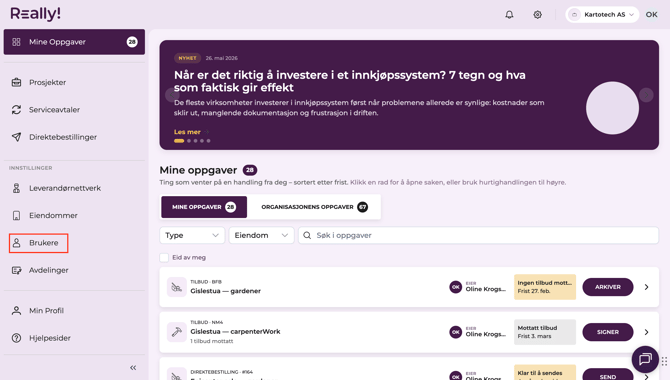Click the OK avatar in gardener row
This screenshot has width=670, height=380.
[x=455, y=287]
